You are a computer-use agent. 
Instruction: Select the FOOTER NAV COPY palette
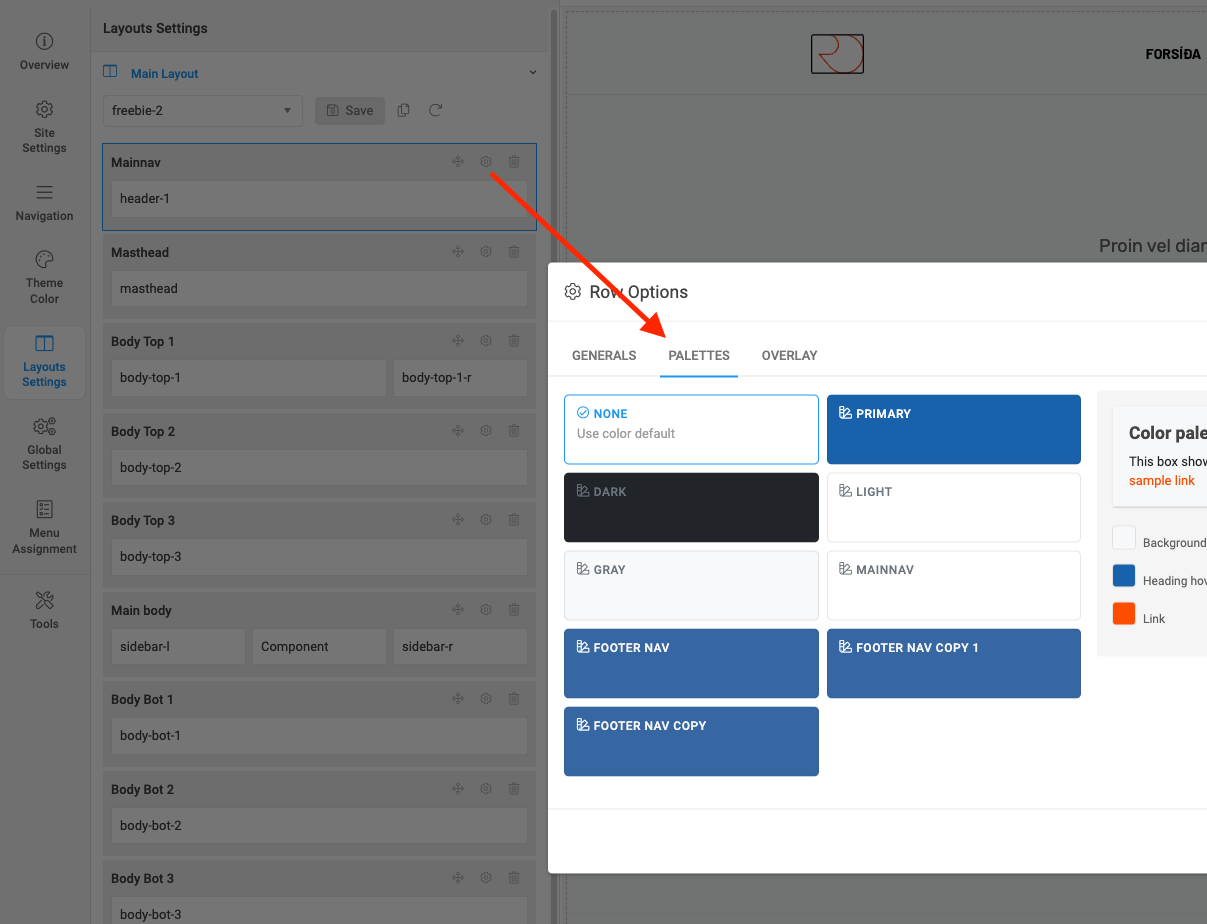tap(691, 741)
